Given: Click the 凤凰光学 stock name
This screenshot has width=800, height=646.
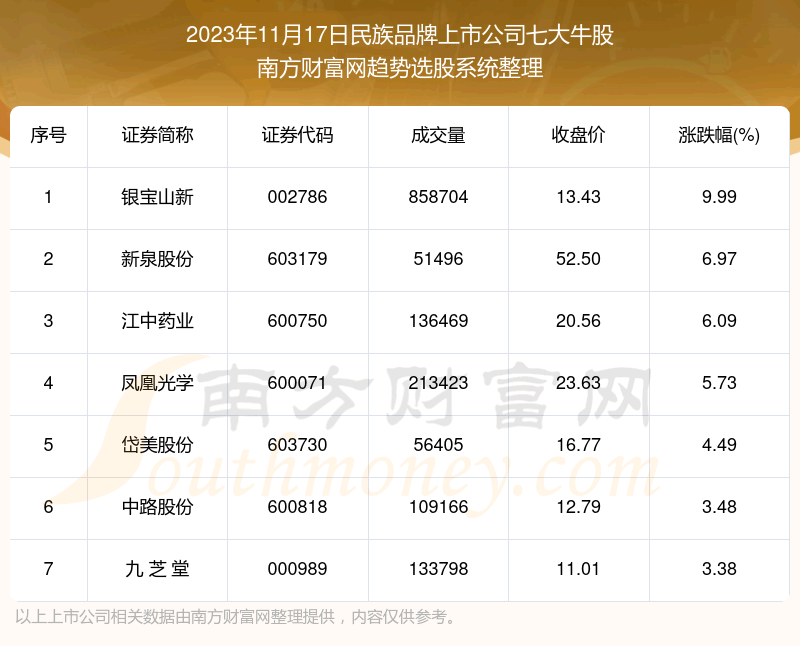Looking at the screenshot, I should 157,383.
